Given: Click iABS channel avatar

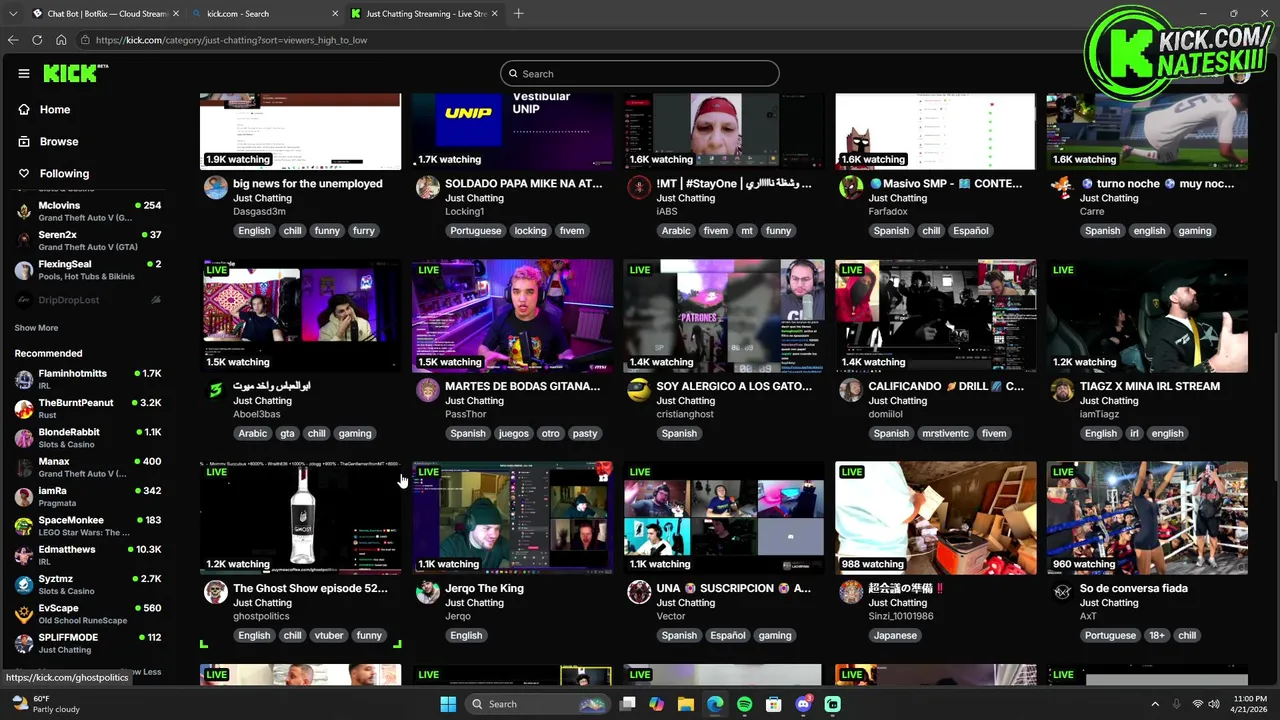Looking at the screenshot, I should (639, 188).
